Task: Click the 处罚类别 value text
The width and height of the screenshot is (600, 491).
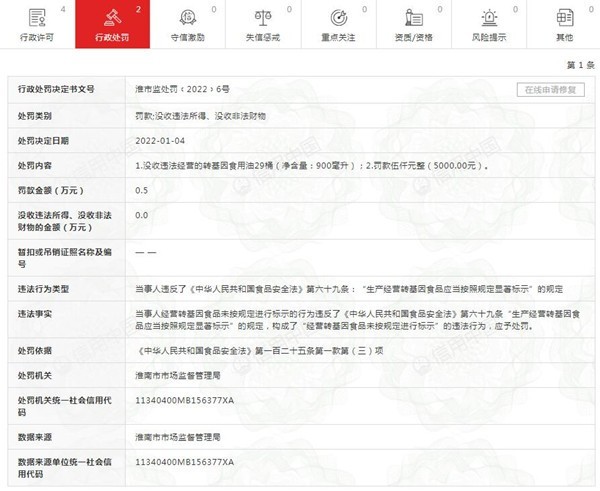Action: pos(201,116)
